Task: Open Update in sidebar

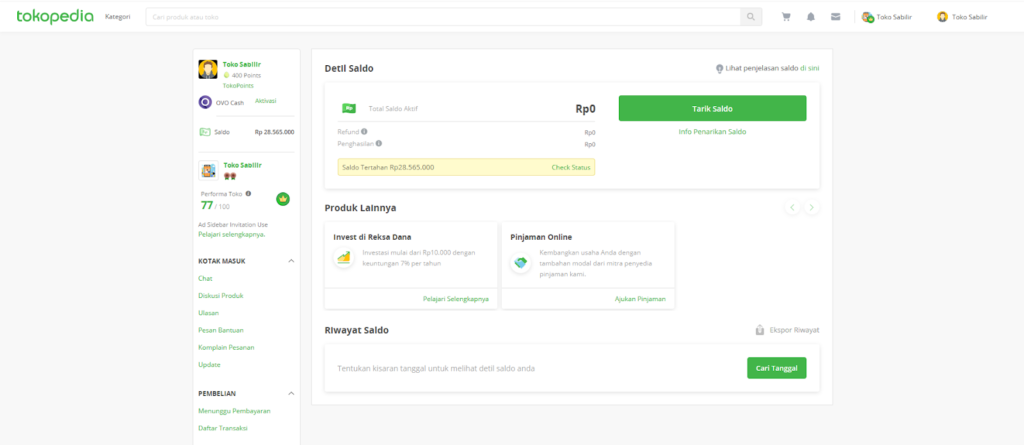Action: pos(210,365)
